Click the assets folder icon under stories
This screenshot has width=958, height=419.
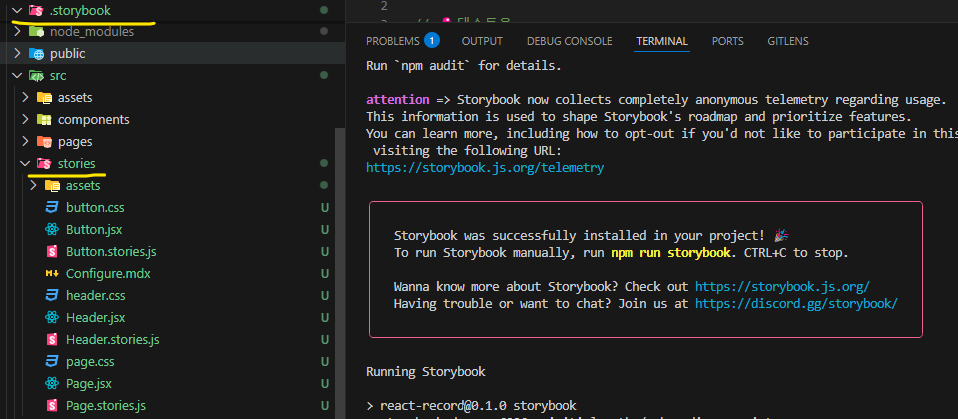point(52,186)
